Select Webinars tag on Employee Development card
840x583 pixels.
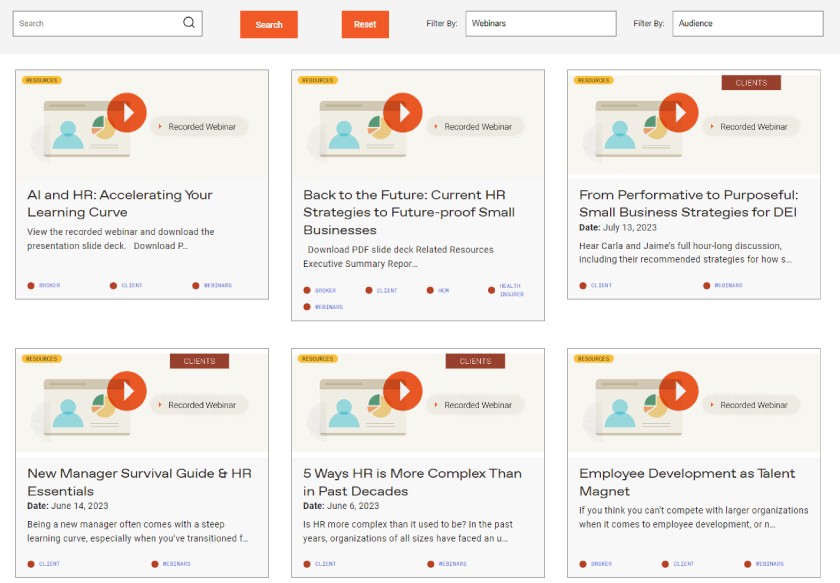coord(764,564)
